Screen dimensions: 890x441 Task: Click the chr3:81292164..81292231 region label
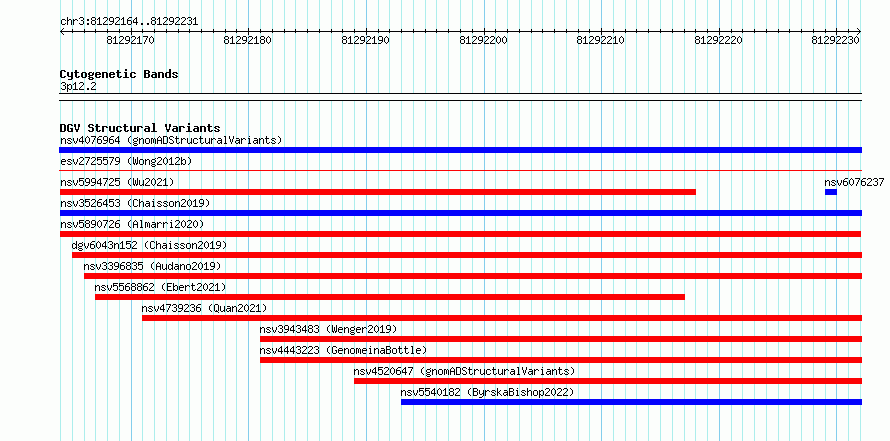coord(129,22)
